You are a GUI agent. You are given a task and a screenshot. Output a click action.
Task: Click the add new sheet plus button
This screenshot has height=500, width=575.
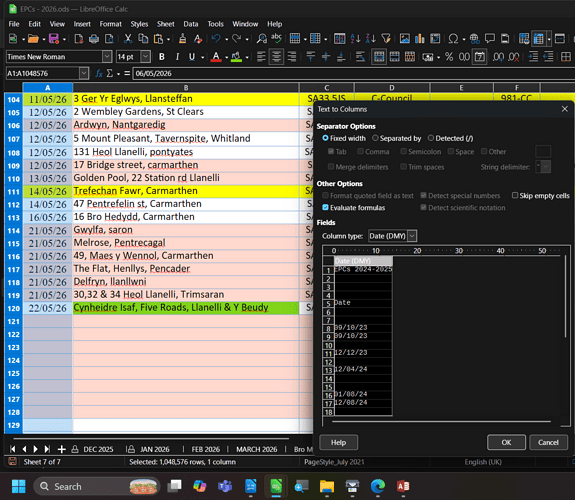point(62,449)
